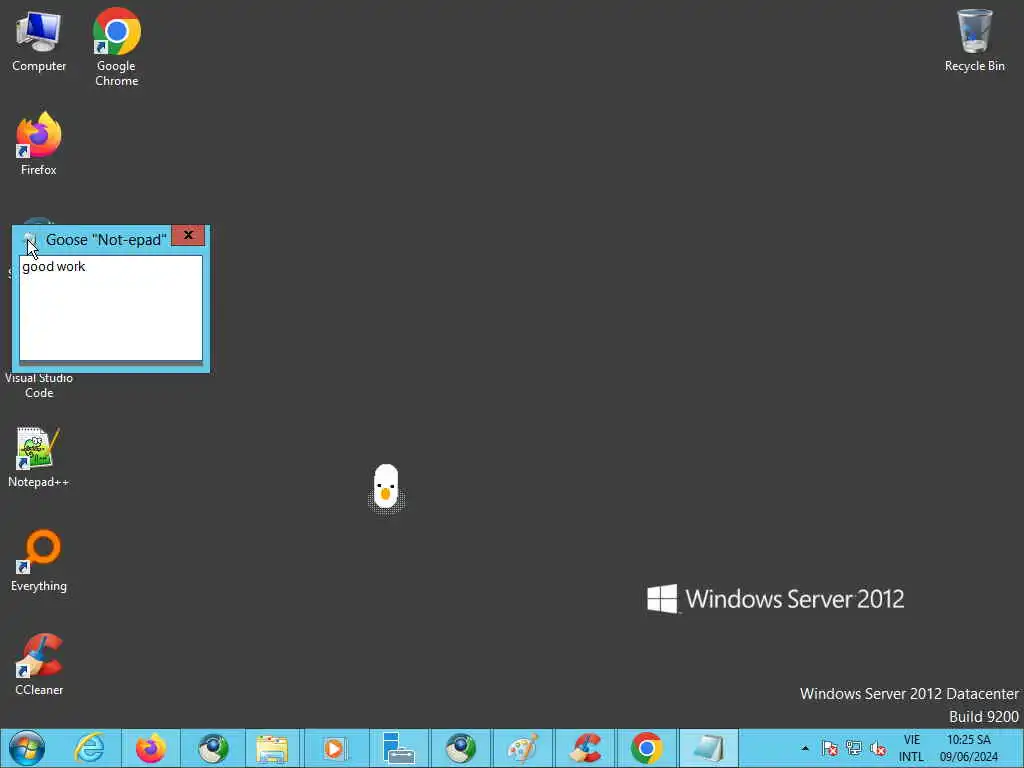Open Server Manager from the taskbar
Viewport: 1024px width, 768px height.
[x=399, y=748]
